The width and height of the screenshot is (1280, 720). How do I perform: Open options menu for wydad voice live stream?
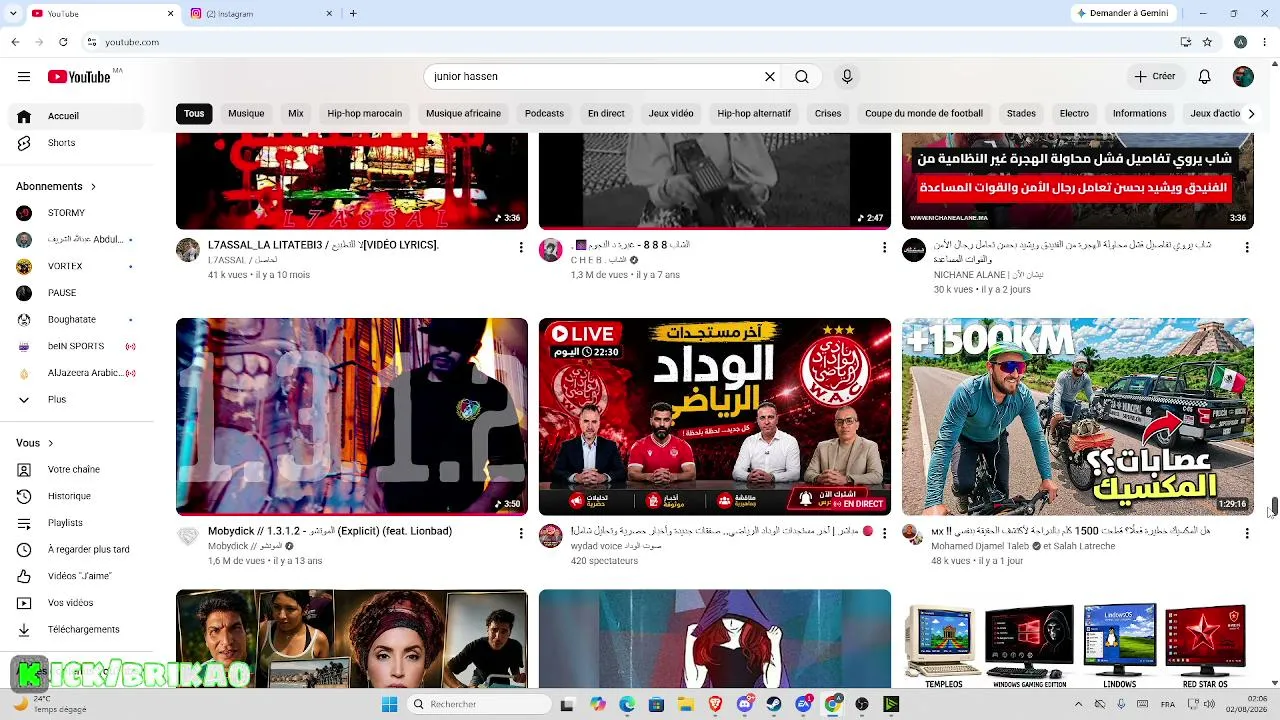pos(884,534)
